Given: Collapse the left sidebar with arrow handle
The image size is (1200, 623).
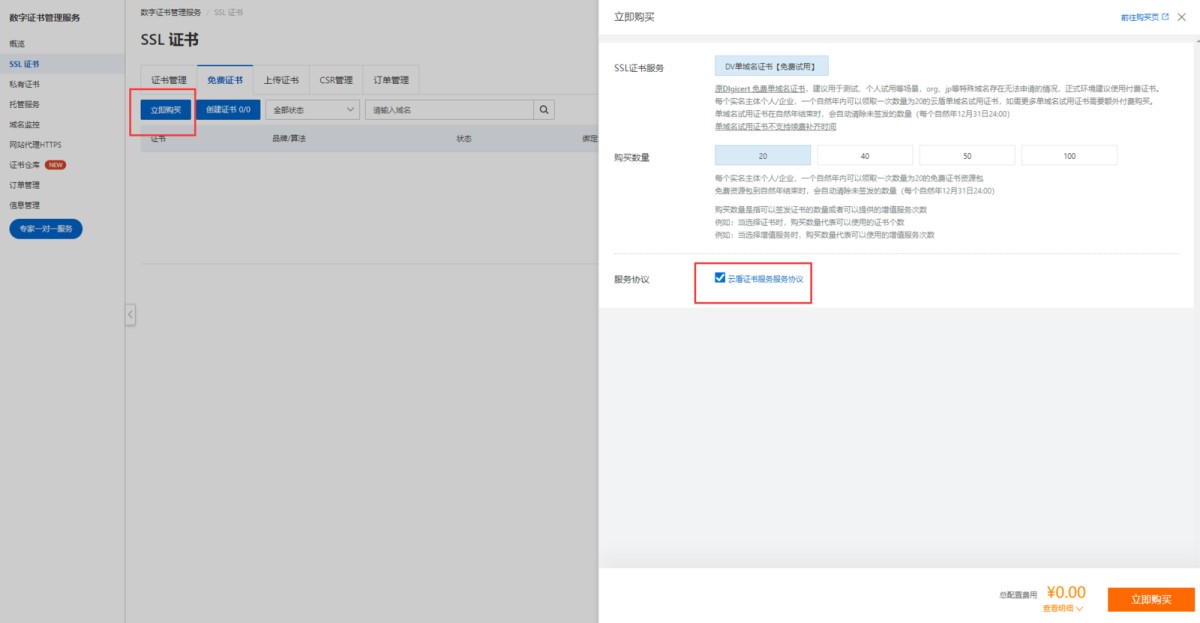Looking at the screenshot, I should click(x=130, y=315).
